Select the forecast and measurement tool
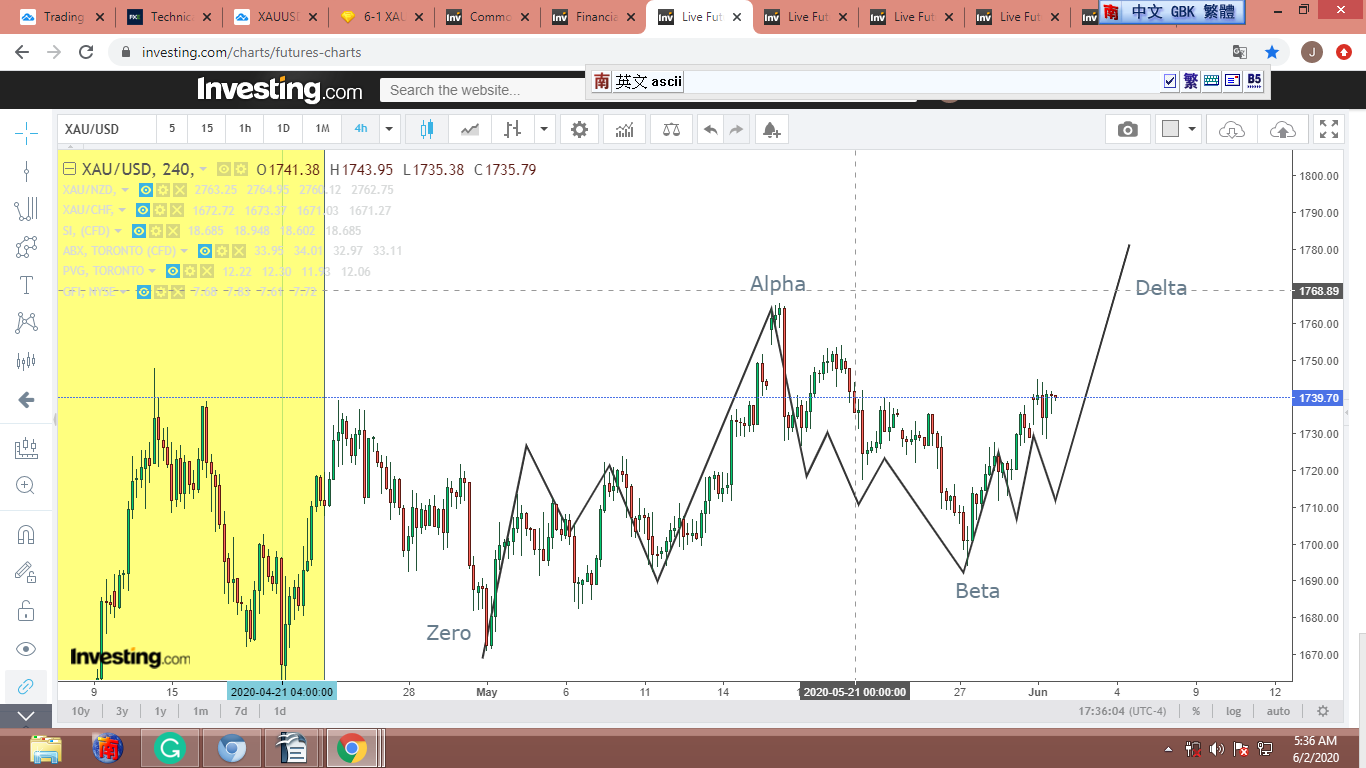 point(26,361)
